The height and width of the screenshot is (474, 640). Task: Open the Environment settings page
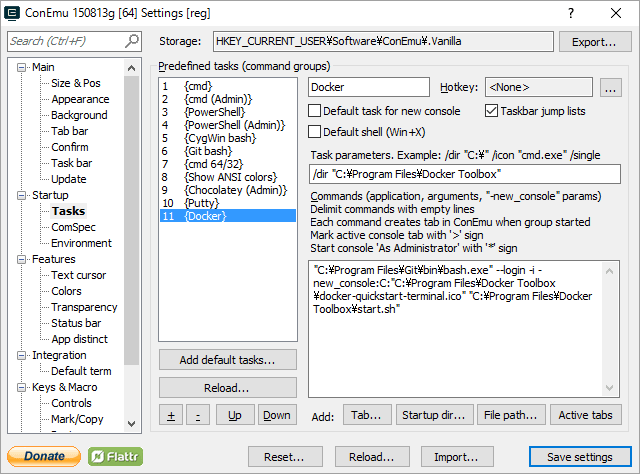tap(81, 243)
